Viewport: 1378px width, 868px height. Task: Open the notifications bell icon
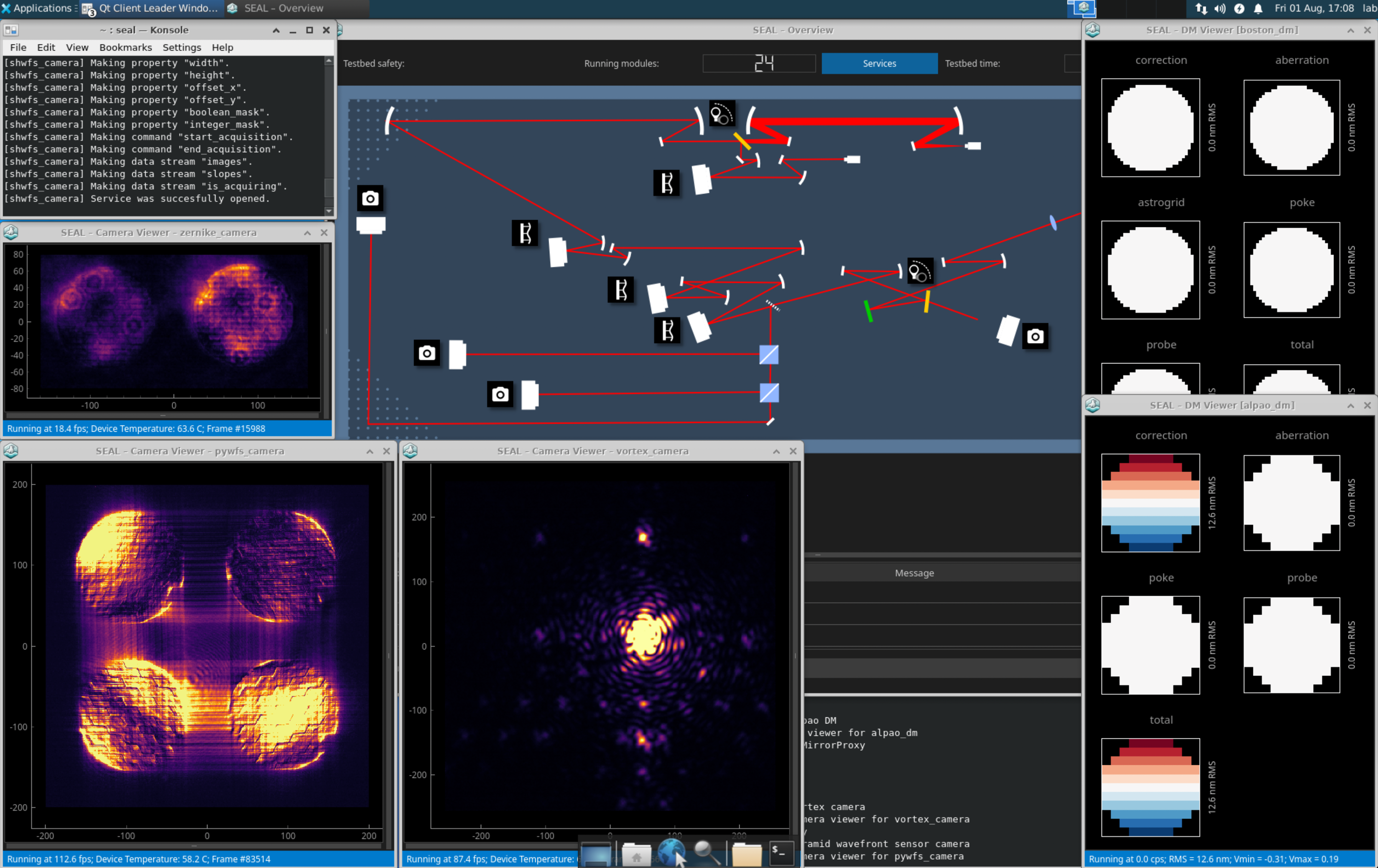click(x=1258, y=8)
